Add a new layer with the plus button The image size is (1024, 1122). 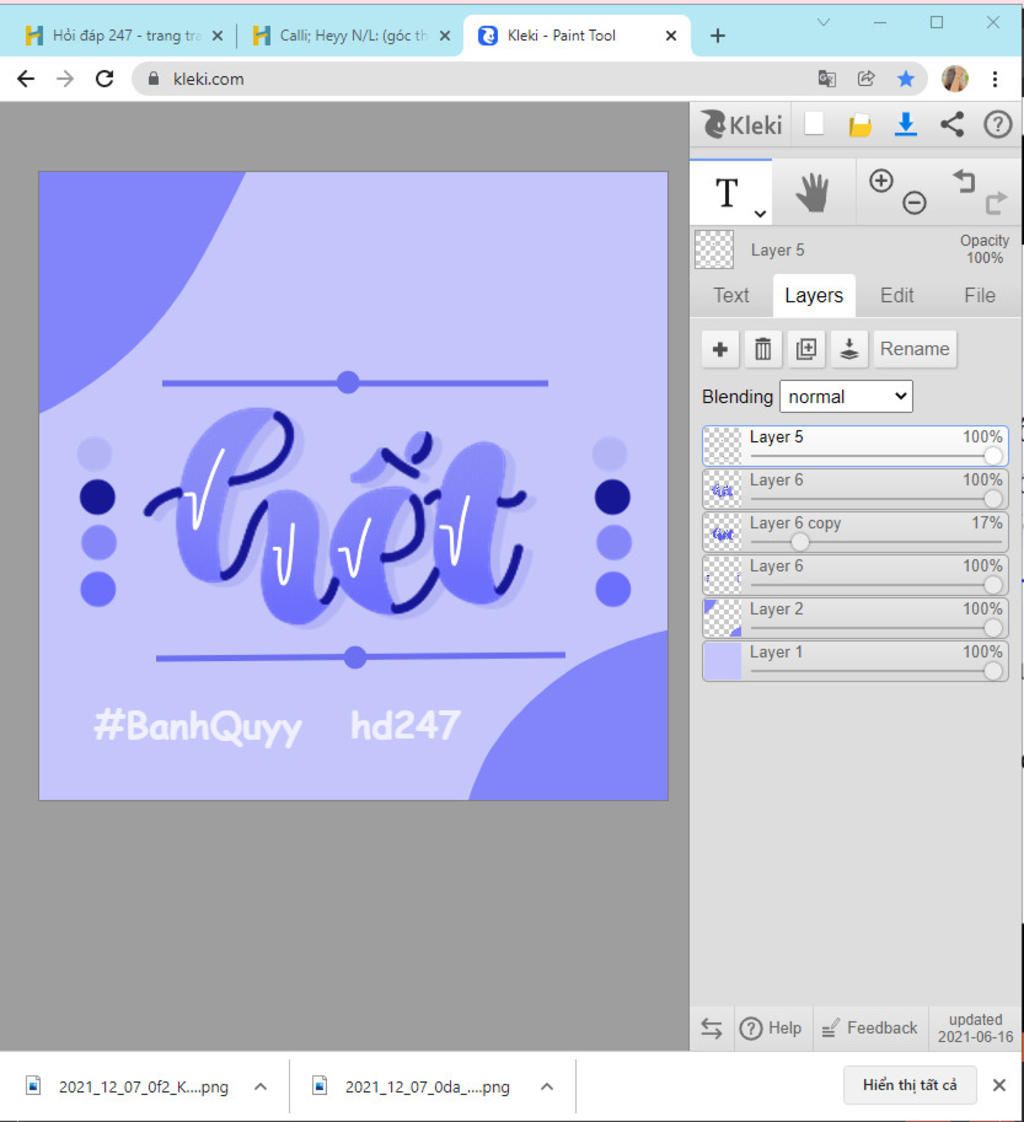pyautogui.click(x=720, y=349)
